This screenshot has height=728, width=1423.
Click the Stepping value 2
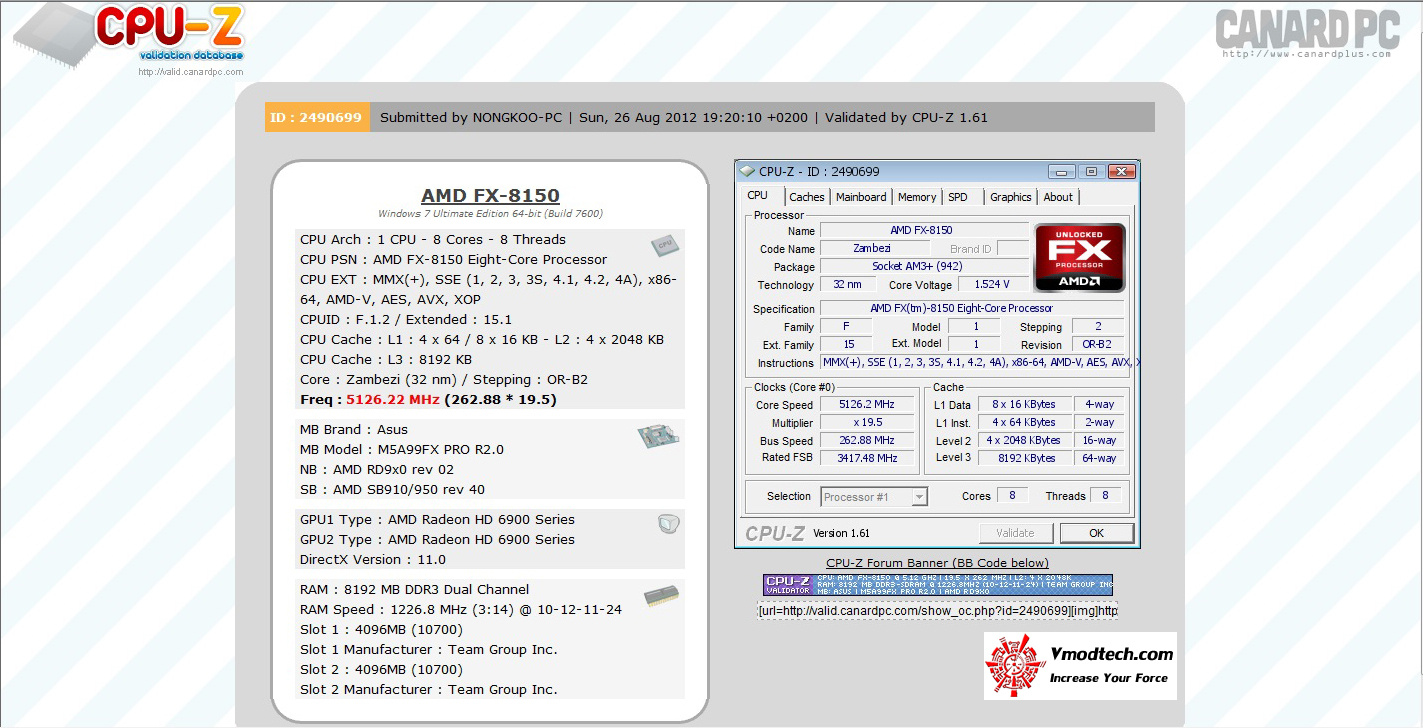(1098, 327)
